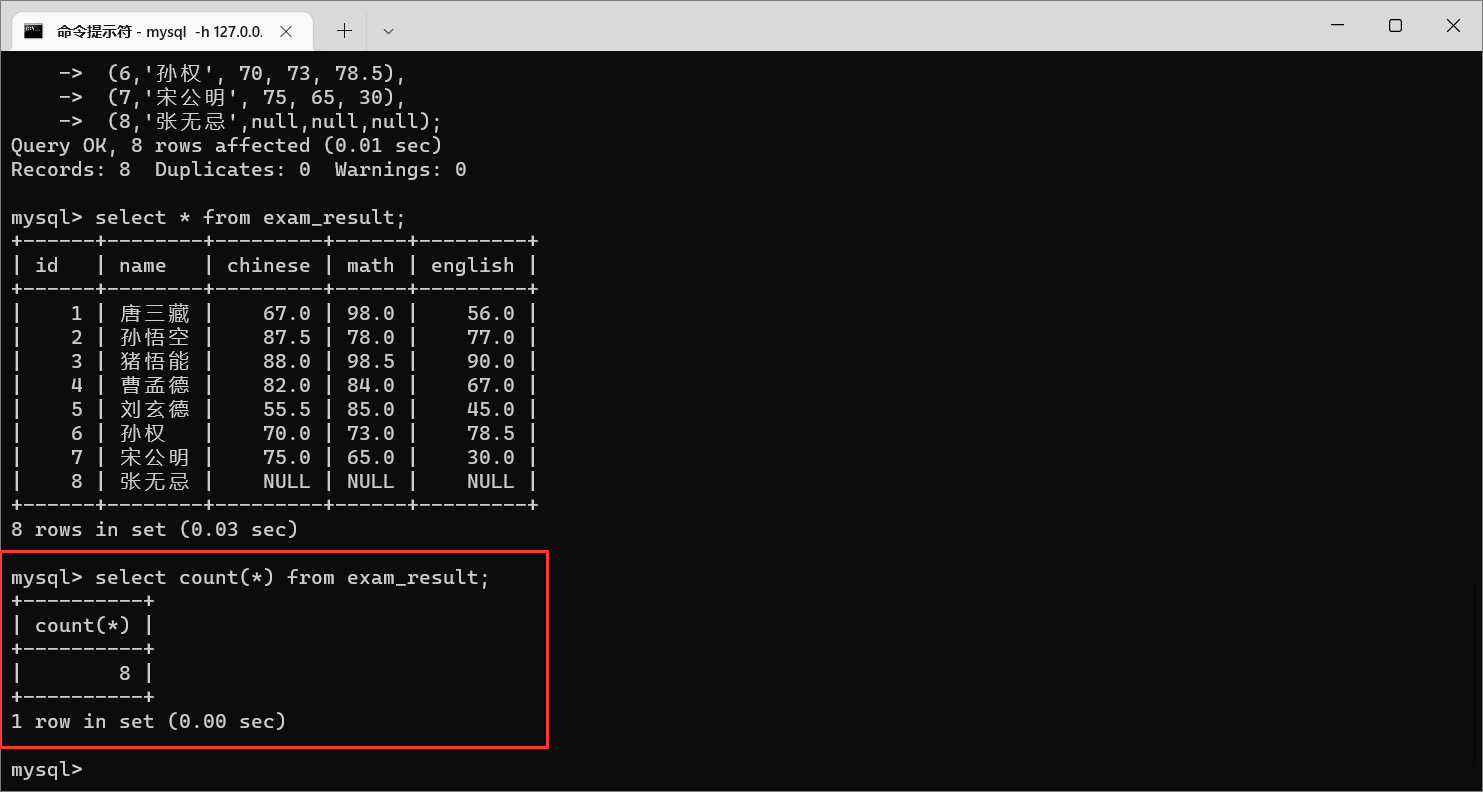
Task: Click the 'id' column header
Action: pos(47,265)
